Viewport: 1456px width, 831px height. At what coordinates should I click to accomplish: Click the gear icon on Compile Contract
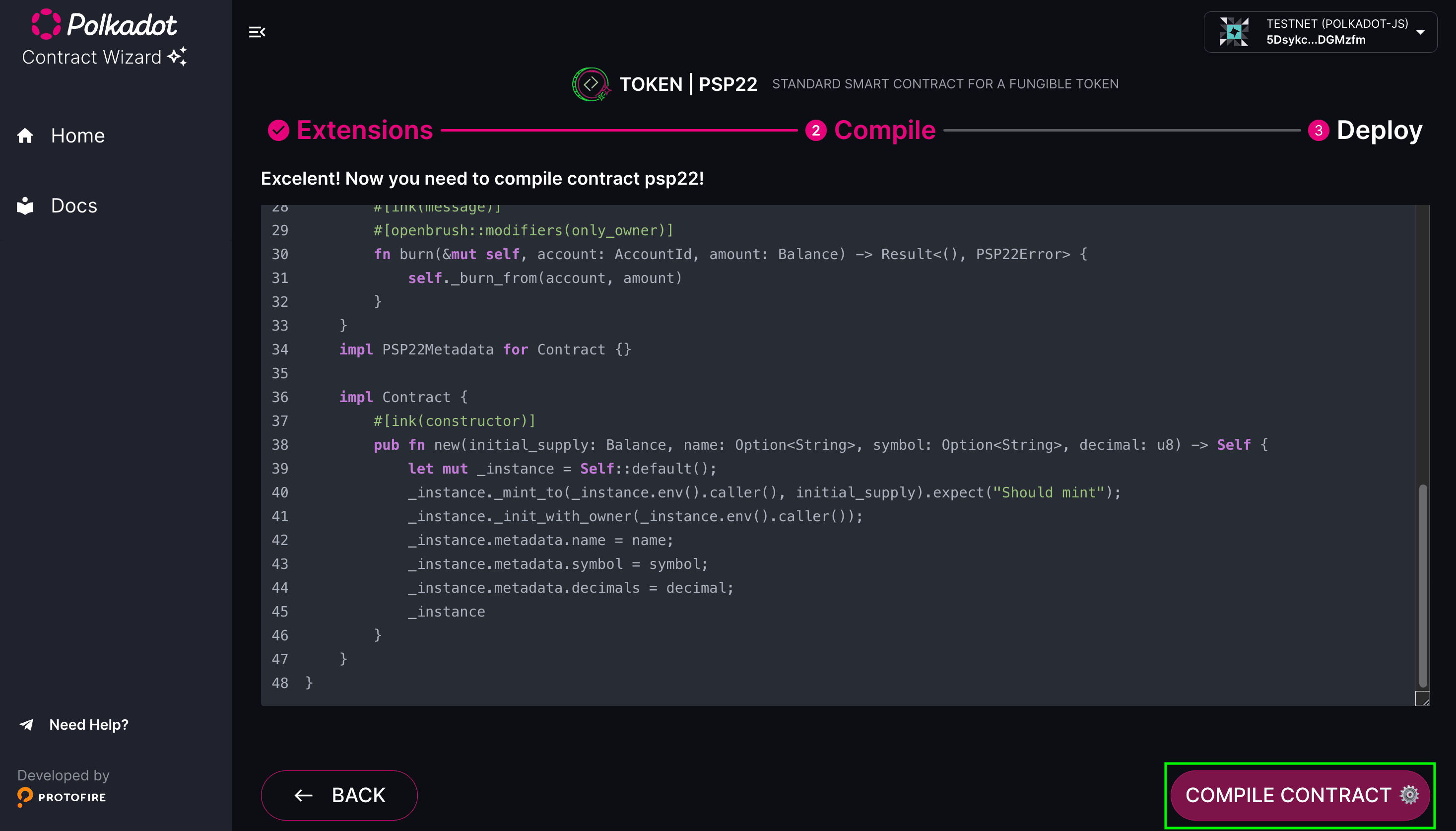[1409, 794]
